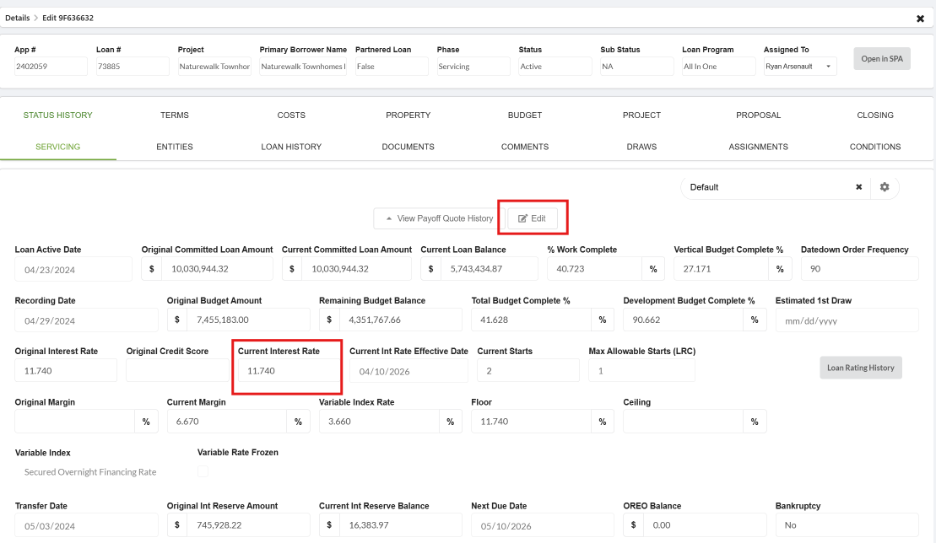Click the App # field 2402059
This screenshot has width=936, height=543.
pos(51,66)
